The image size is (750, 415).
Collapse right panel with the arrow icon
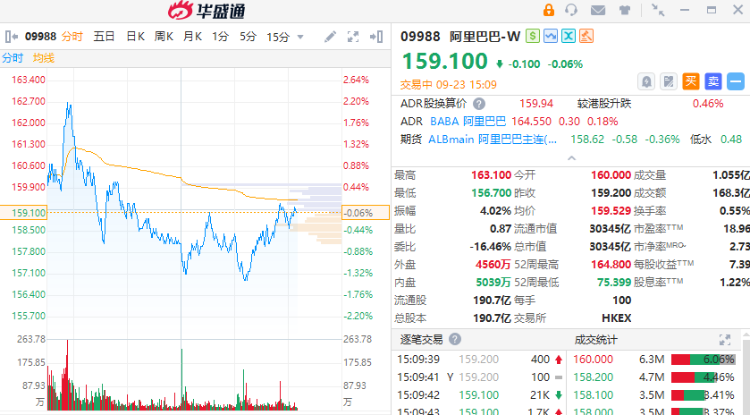pyautogui.click(x=376, y=37)
